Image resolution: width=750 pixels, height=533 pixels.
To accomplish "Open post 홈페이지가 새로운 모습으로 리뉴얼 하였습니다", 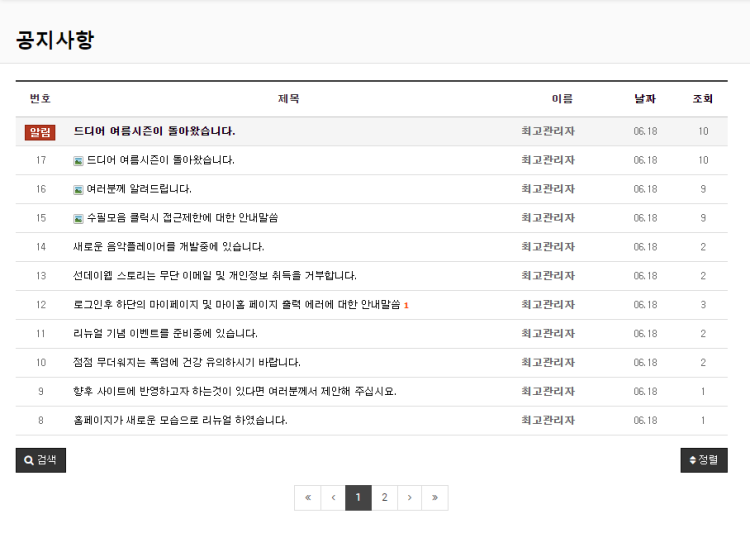I will (x=180, y=421).
